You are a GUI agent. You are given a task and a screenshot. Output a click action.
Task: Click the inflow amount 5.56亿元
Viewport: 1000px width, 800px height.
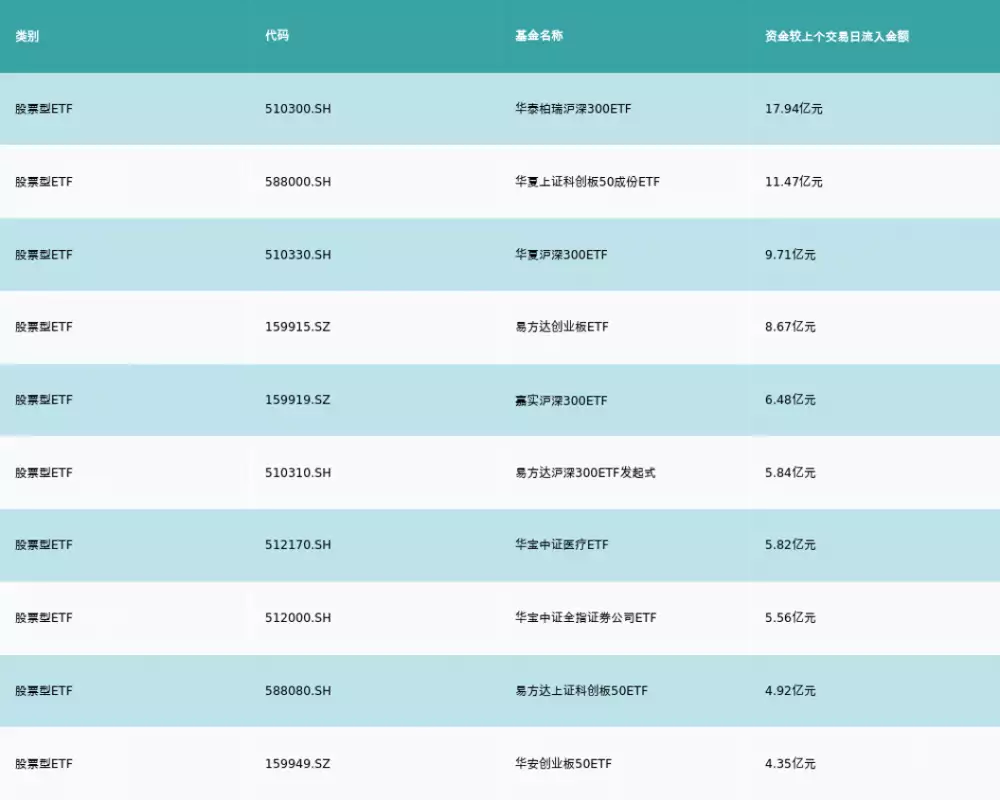790,618
